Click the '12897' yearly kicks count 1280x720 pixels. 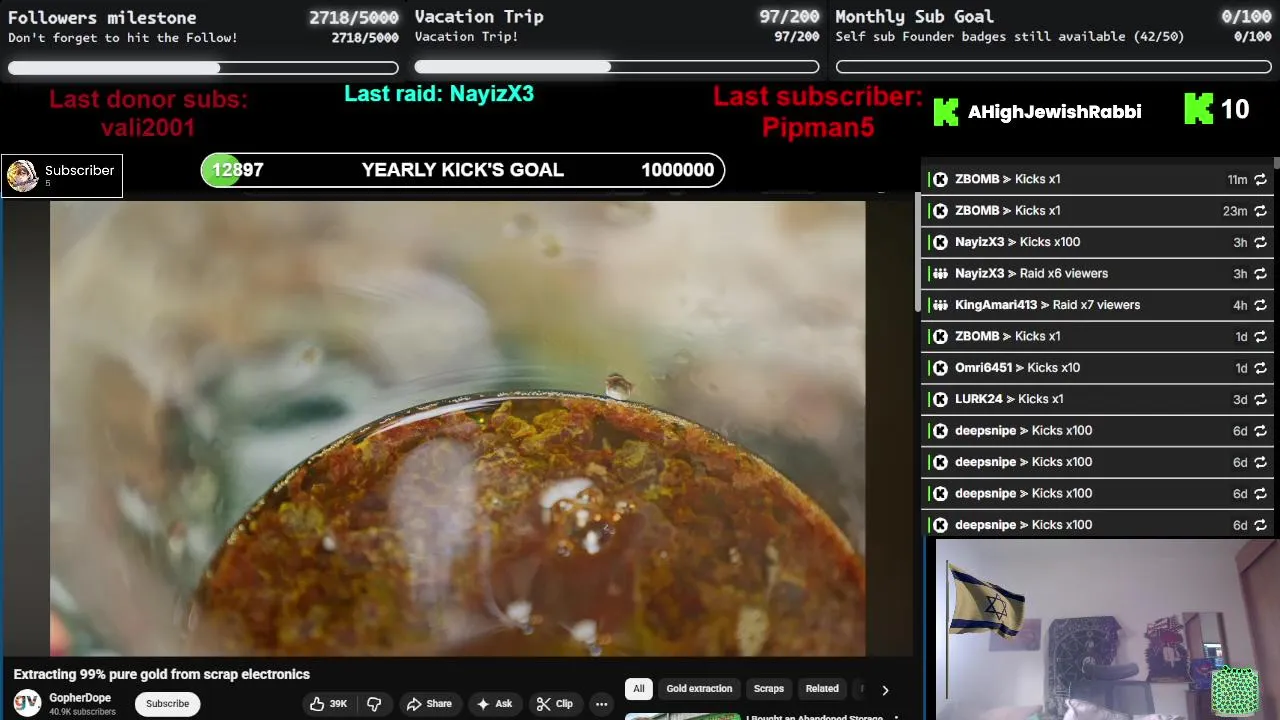pos(238,170)
